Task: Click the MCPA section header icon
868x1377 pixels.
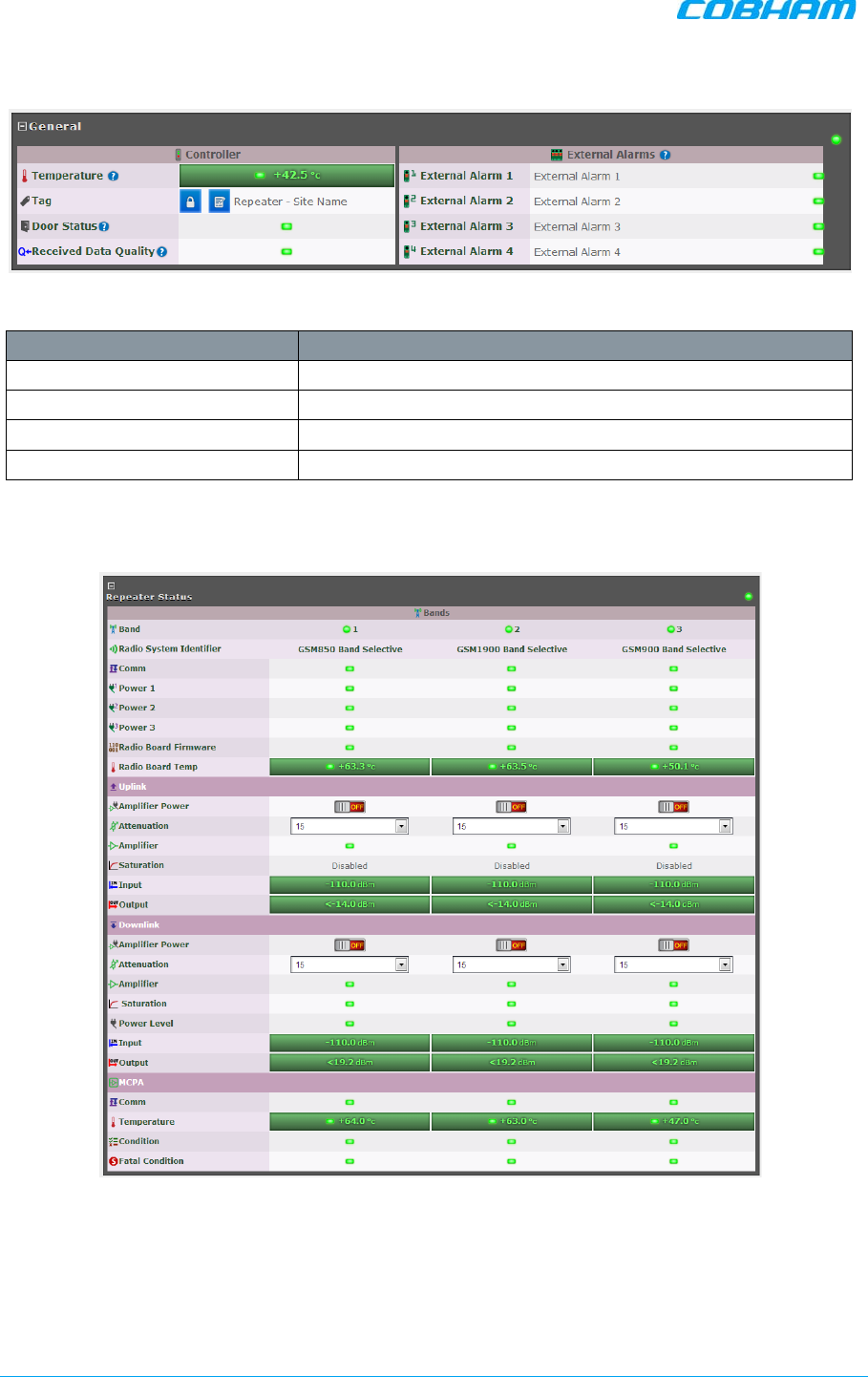Action: click(113, 1083)
